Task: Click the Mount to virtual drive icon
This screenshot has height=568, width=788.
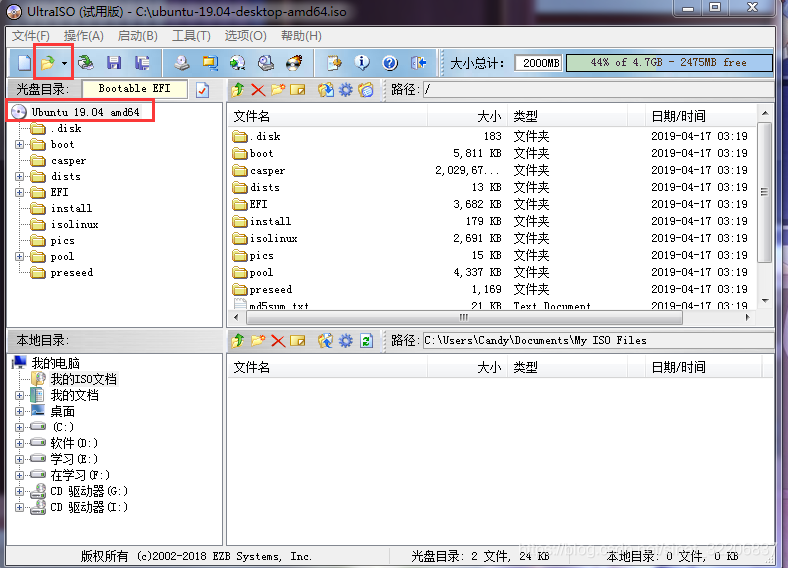Action: click(x=238, y=63)
